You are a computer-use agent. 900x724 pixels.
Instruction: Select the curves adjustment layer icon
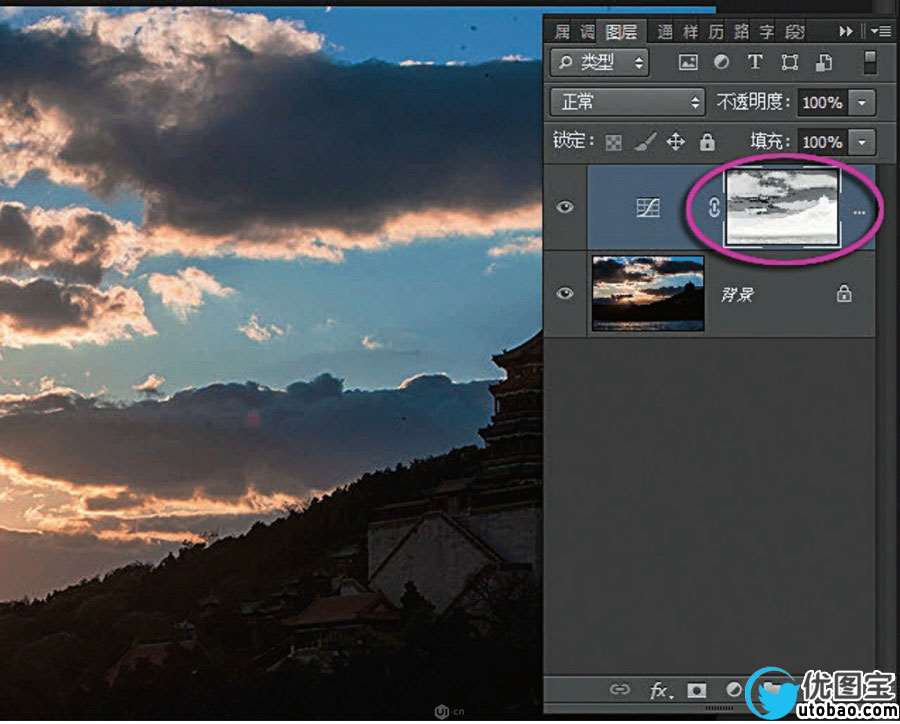(648, 207)
